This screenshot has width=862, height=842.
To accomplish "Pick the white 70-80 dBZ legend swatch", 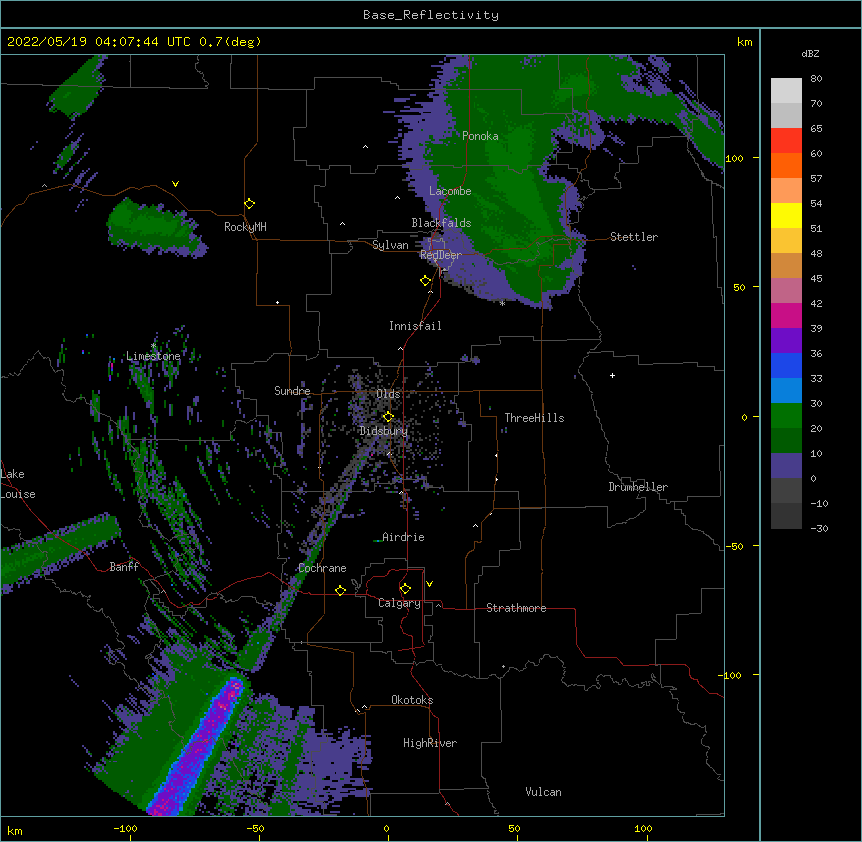I will (786, 91).
